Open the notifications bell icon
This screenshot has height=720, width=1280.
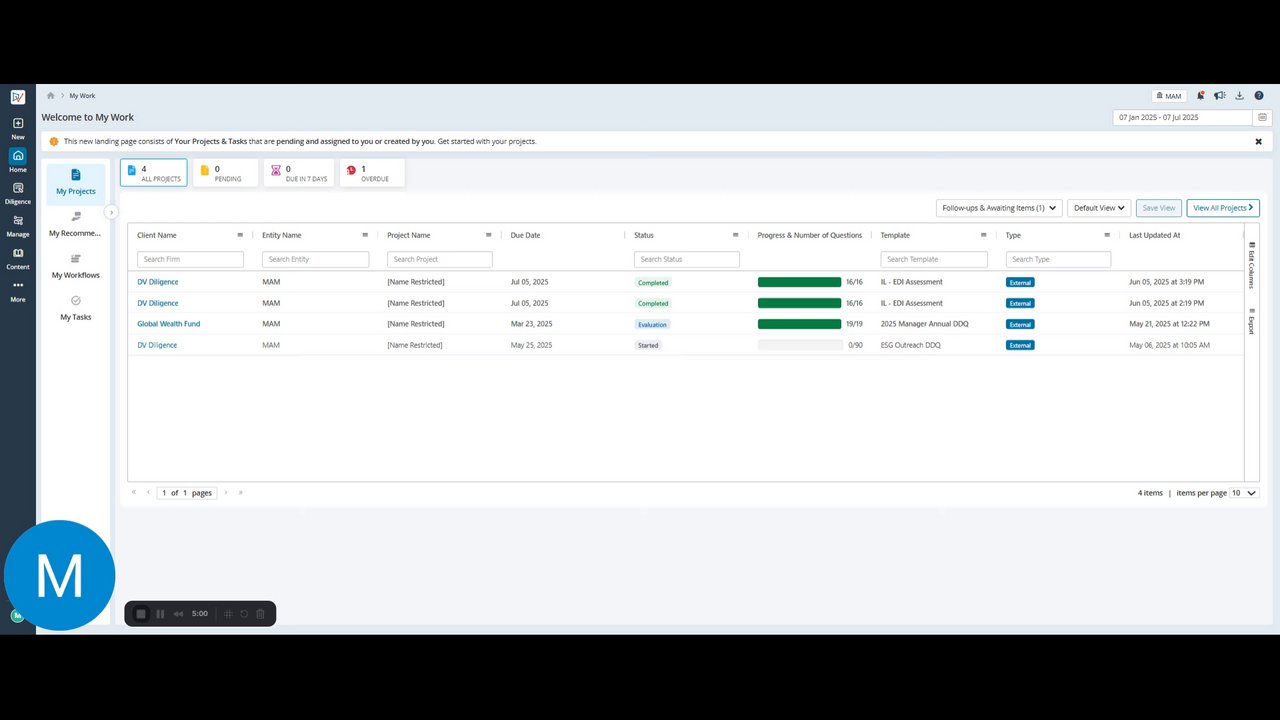(x=1200, y=96)
